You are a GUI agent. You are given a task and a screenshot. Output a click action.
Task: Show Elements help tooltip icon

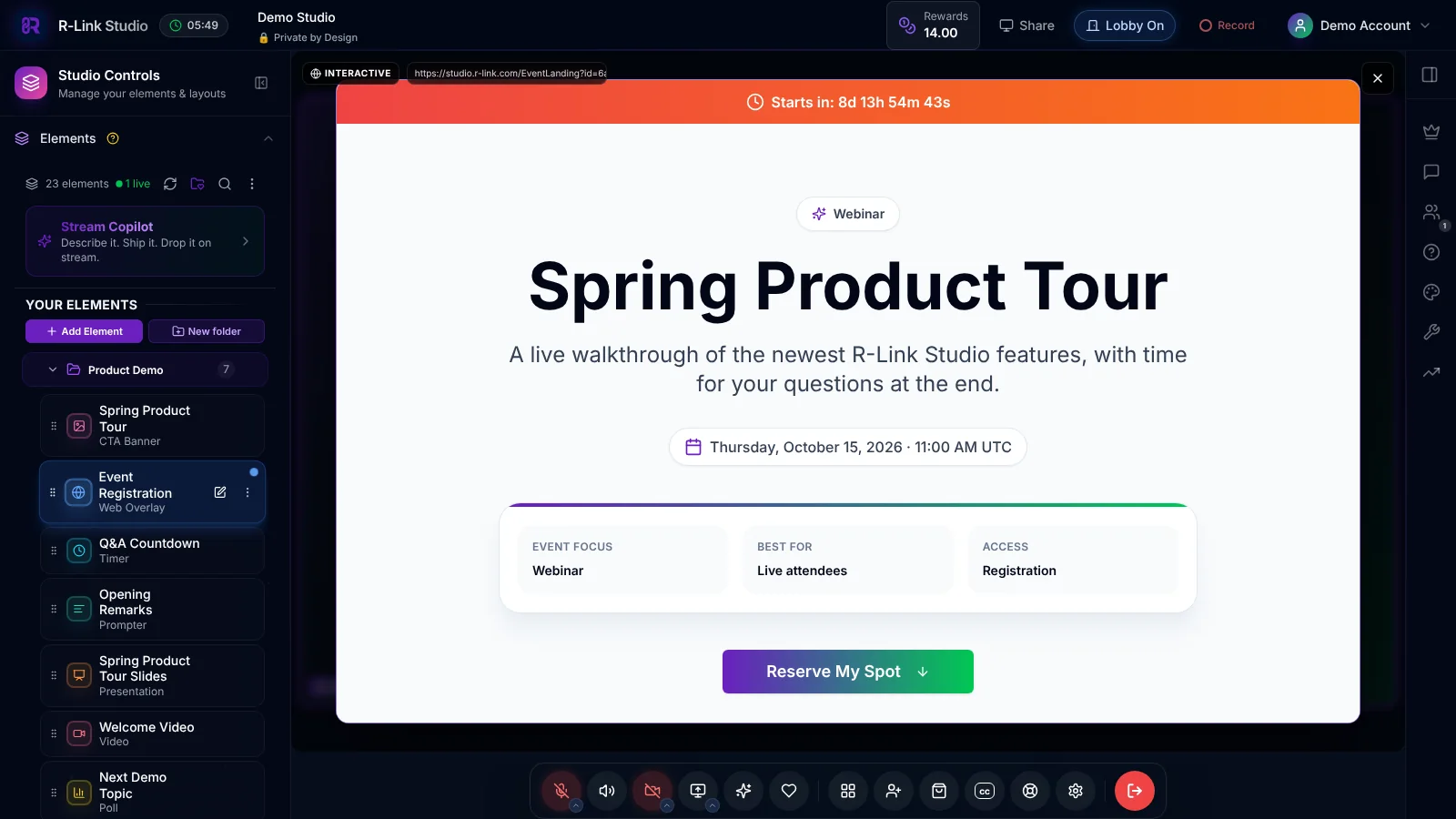113,138
